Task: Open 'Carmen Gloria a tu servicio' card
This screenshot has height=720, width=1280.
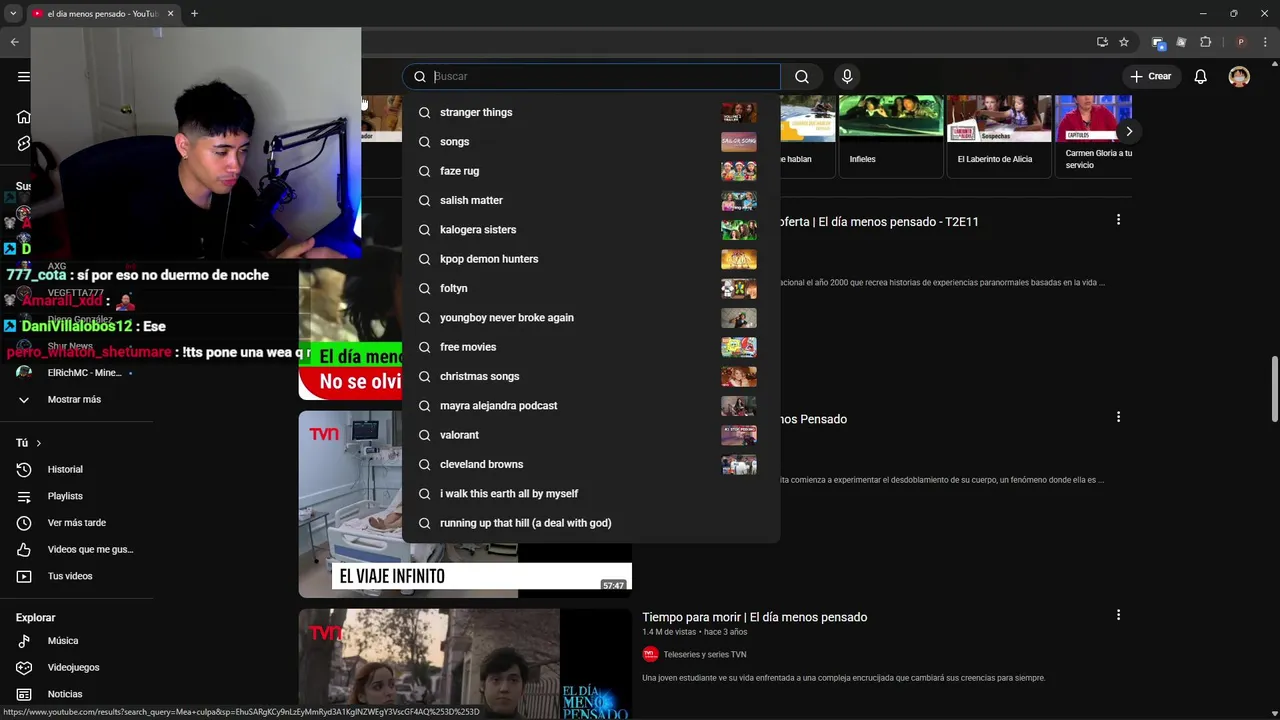Action: pos(1094,135)
